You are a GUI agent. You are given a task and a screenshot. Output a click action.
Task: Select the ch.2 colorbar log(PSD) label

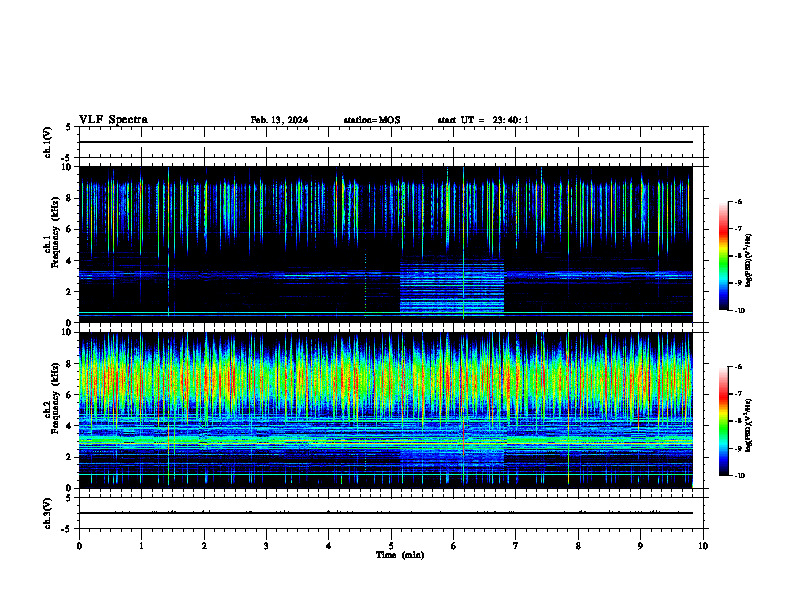748,425
